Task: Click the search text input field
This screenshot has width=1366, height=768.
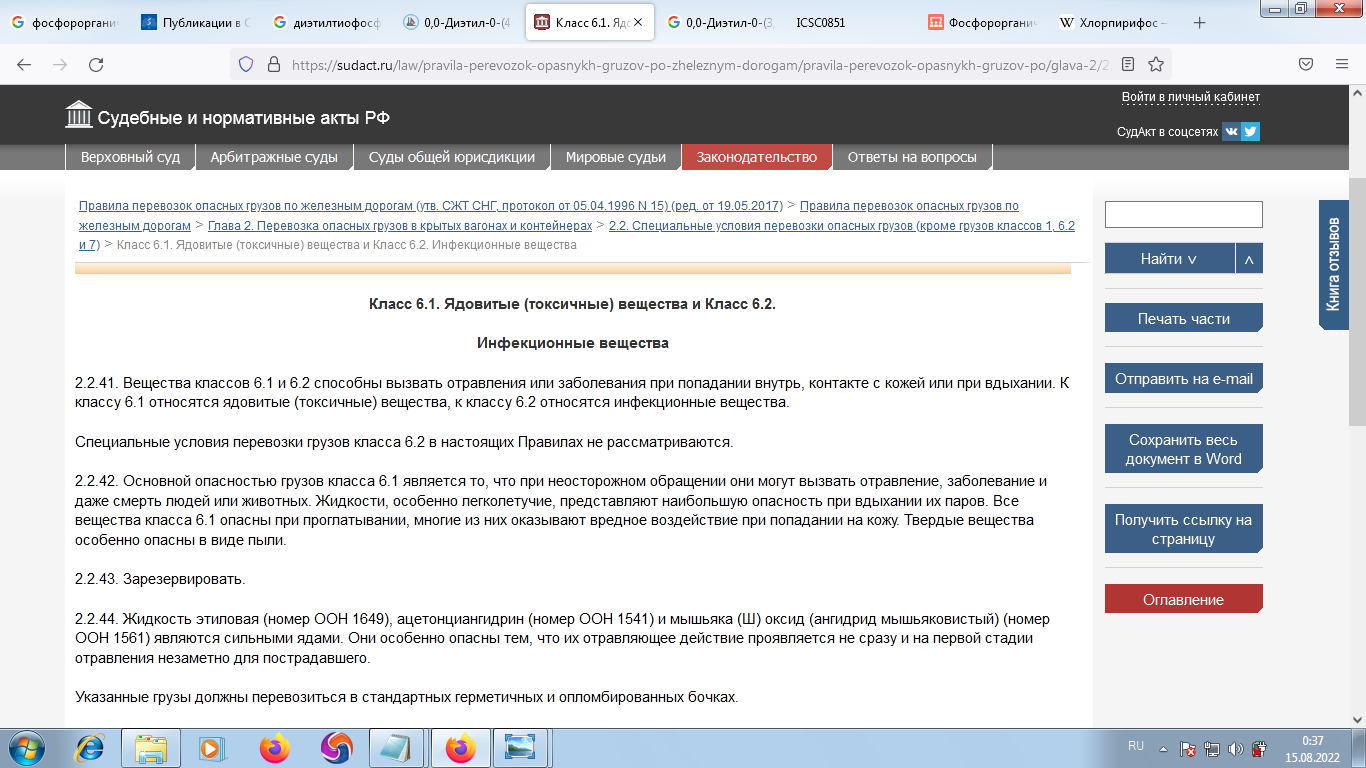Action: click(x=1183, y=214)
